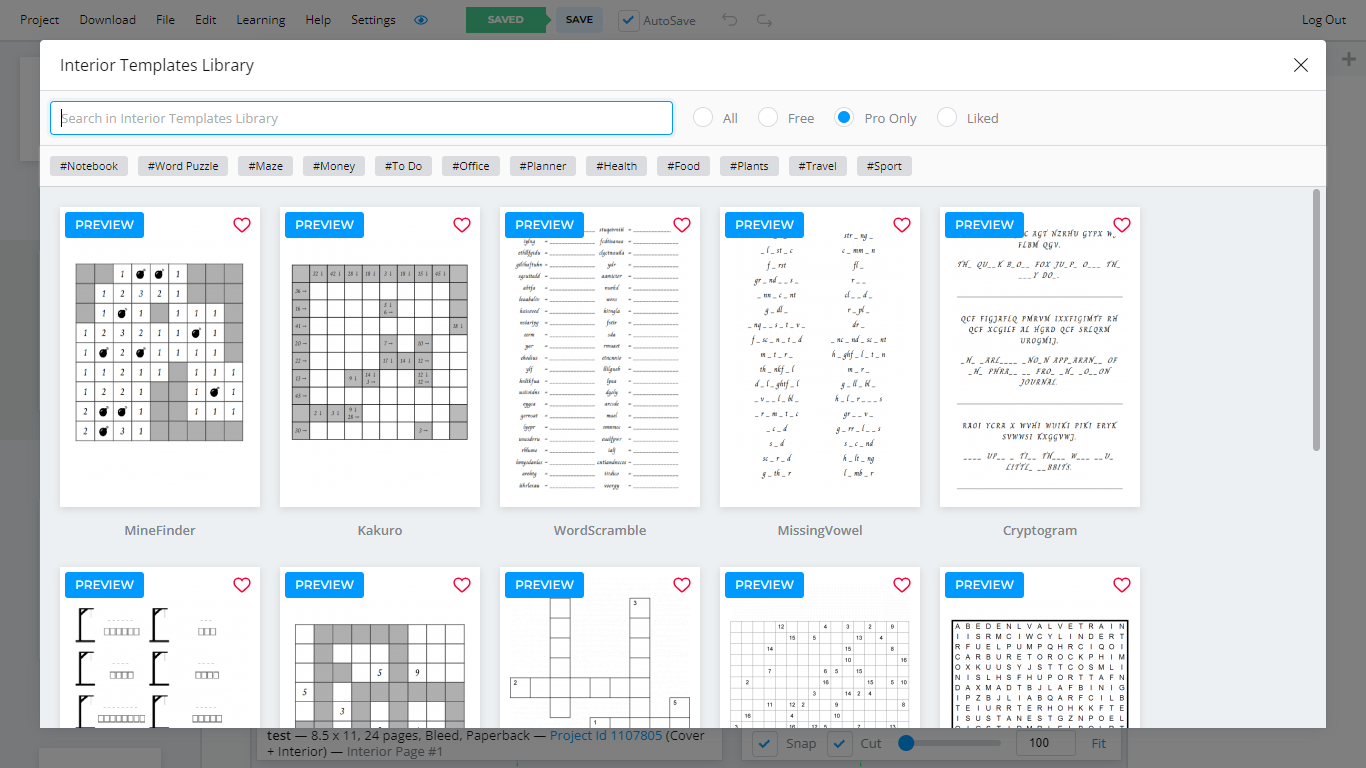Like the MineFinder template with heart icon
The image size is (1366, 768).
tap(242, 225)
